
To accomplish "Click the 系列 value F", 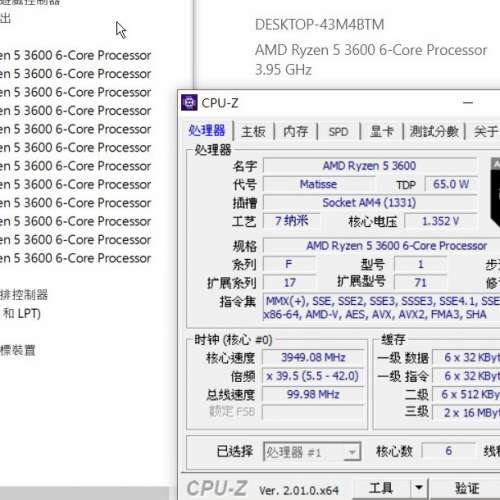I will click(x=289, y=264).
